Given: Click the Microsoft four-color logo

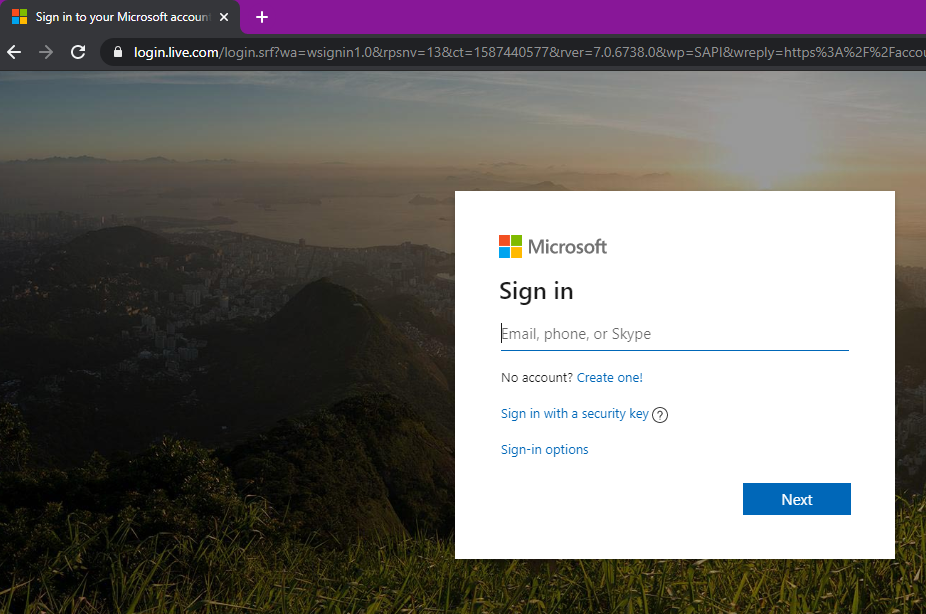Looking at the screenshot, I should tap(510, 247).
